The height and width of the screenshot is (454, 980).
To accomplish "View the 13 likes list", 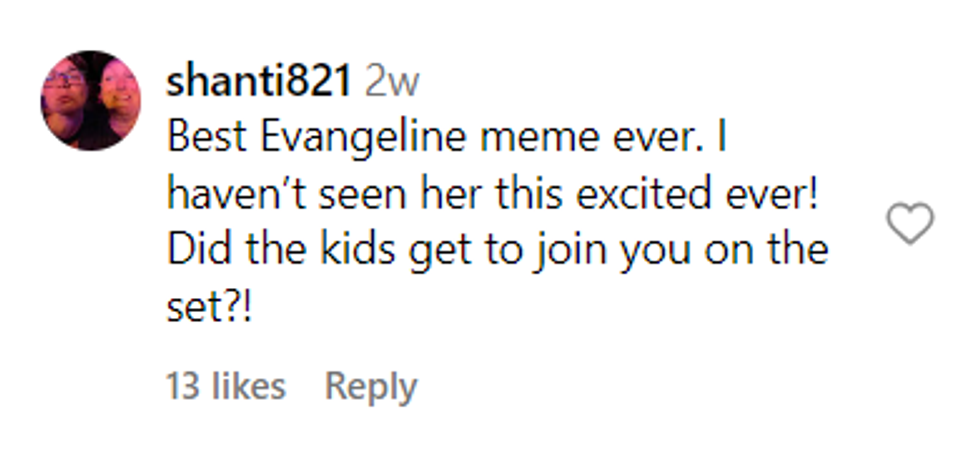I will click(225, 387).
